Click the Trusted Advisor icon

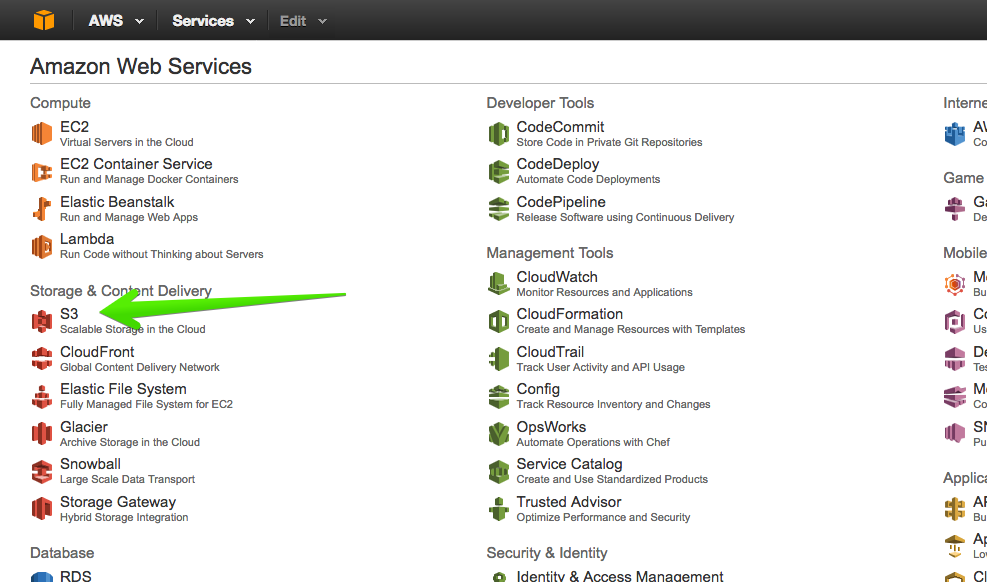click(x=499, y=508)
